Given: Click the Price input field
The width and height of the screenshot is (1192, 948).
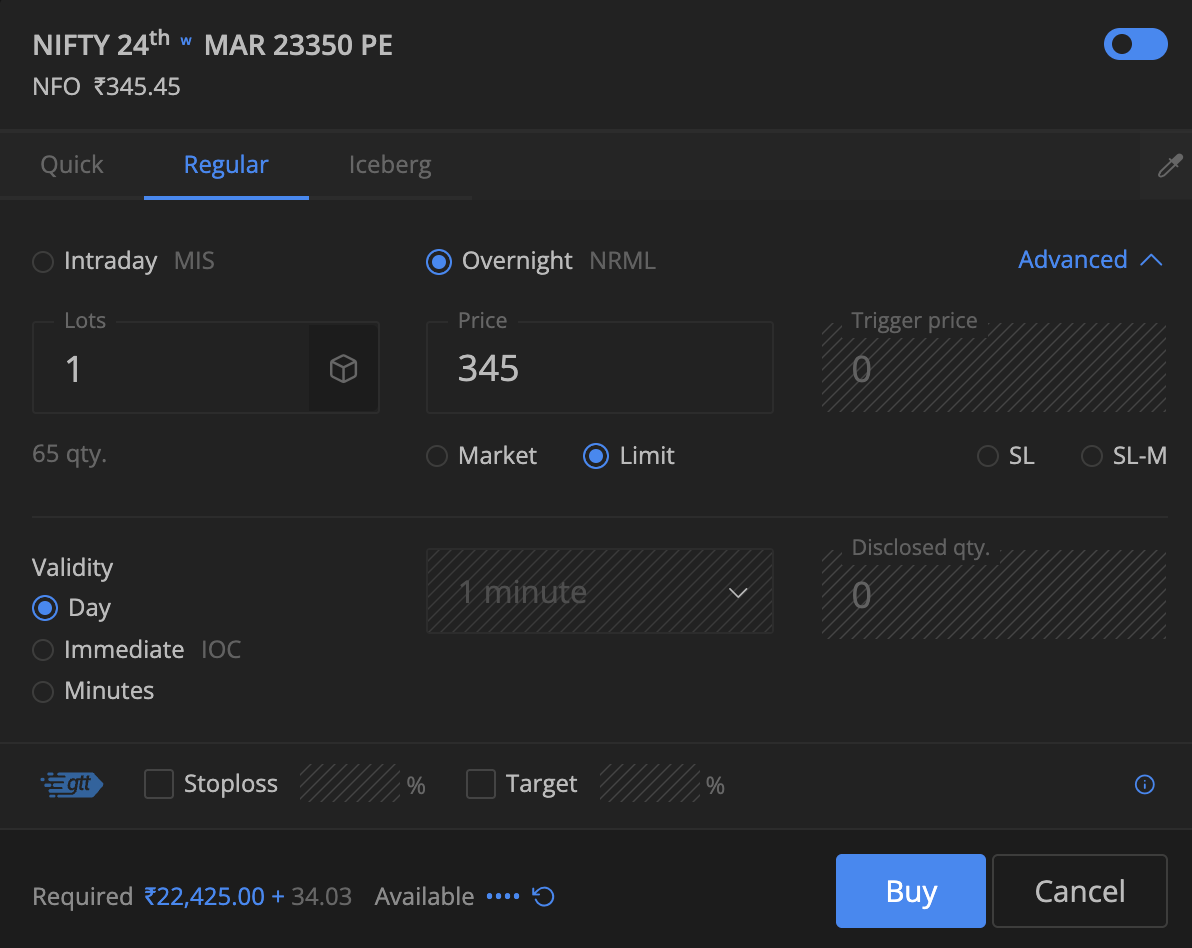Looking at the screenshot, I should [599, 369].
